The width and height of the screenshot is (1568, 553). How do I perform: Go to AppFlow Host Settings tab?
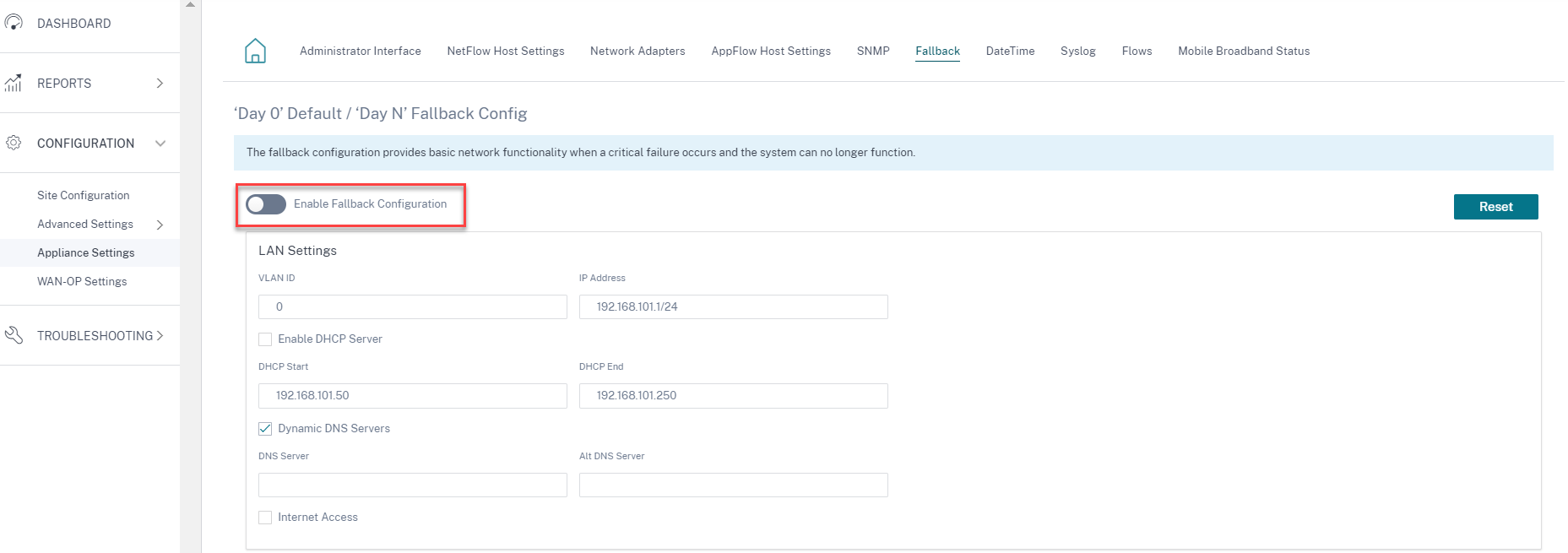coord(771,51)
